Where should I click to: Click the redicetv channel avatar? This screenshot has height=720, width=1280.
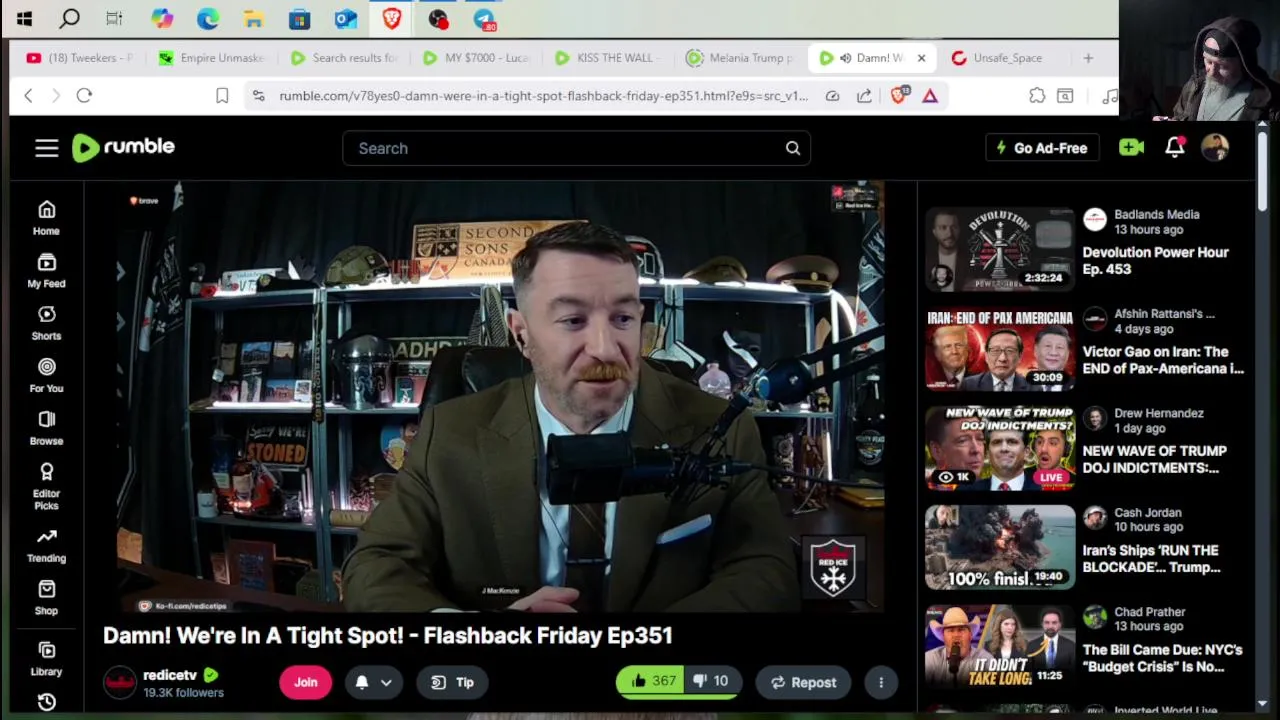click(x=120, y=682)
